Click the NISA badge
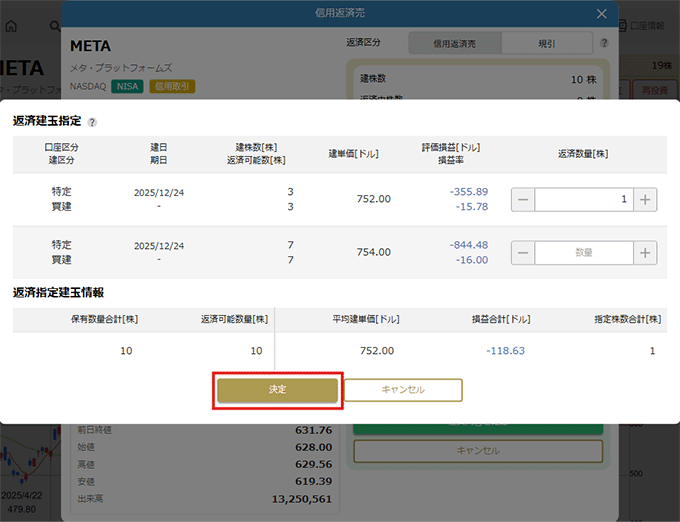The height and width of the screenshot is (522, 680). 127,86
